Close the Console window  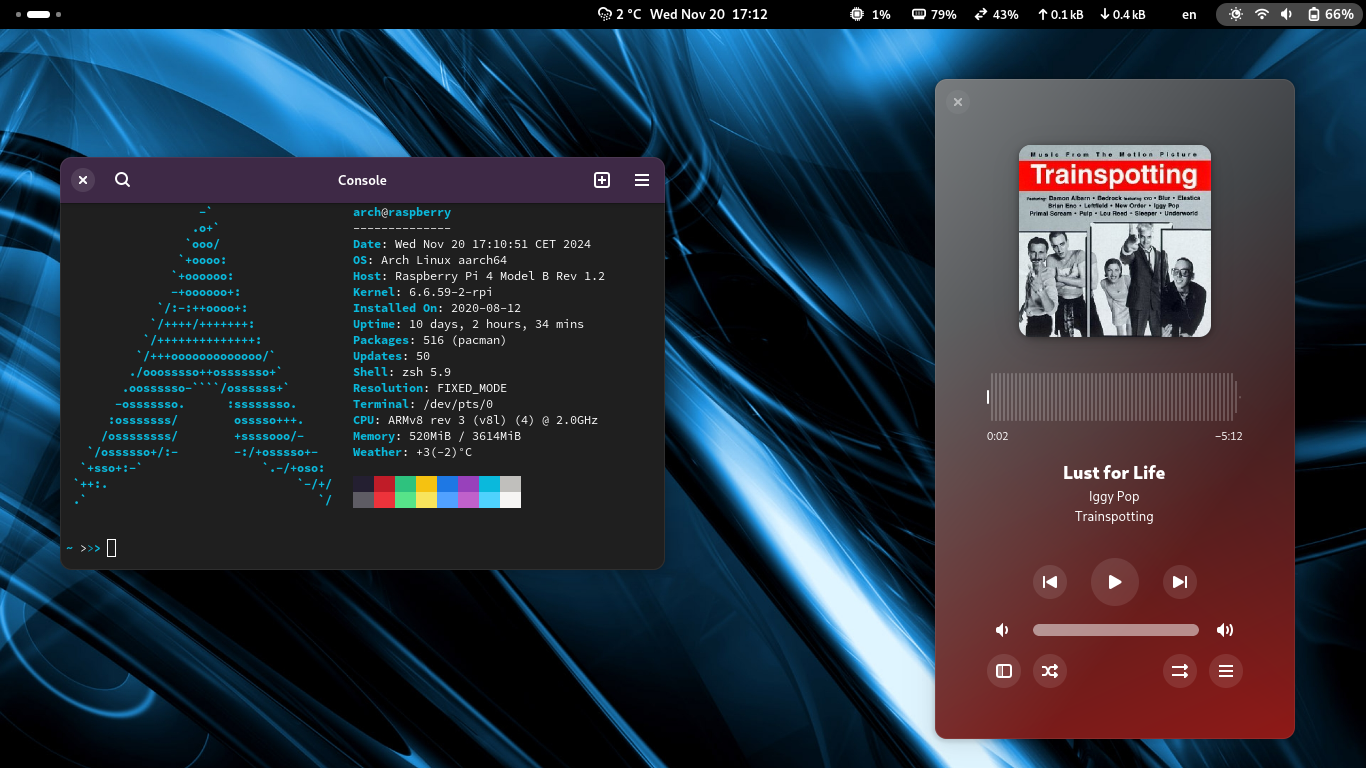click(83, 180)
